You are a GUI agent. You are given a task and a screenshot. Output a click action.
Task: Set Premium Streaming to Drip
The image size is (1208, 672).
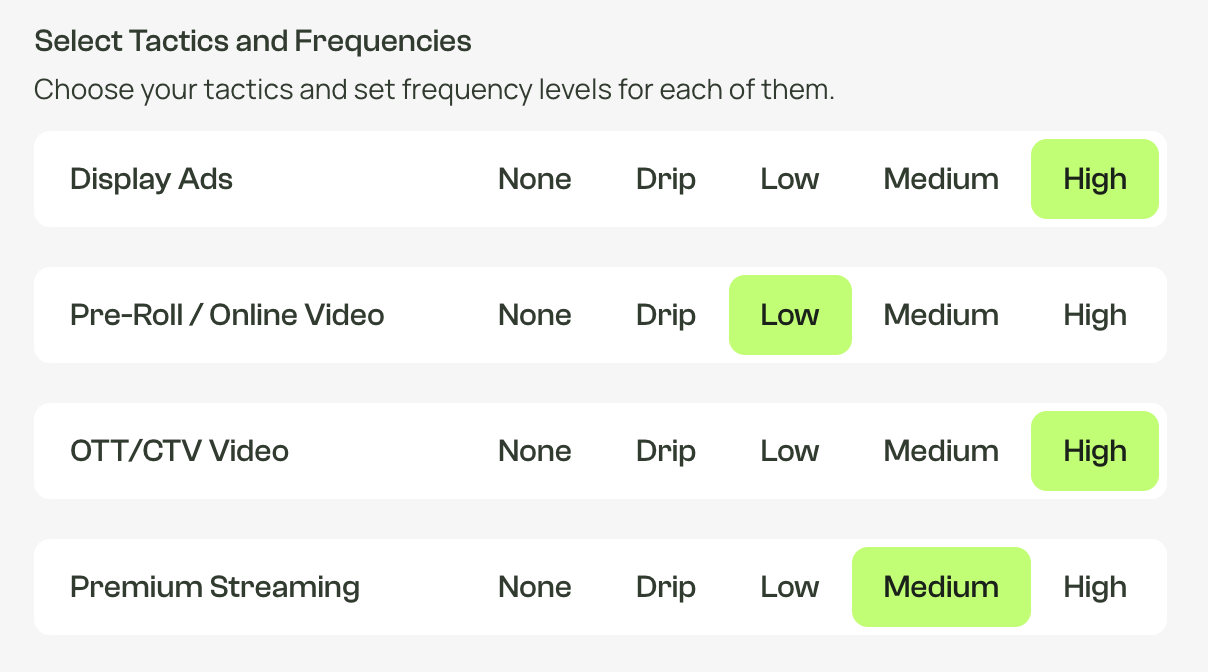tap(666, 587)
